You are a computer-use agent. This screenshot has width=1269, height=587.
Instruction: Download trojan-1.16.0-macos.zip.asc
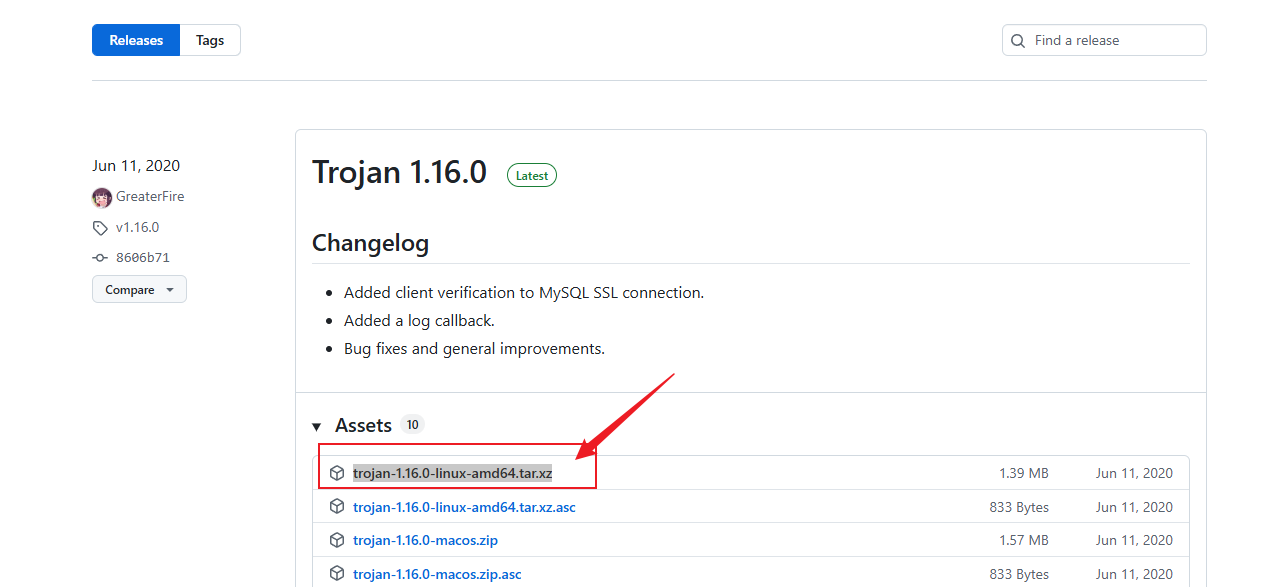pos(437,574)
